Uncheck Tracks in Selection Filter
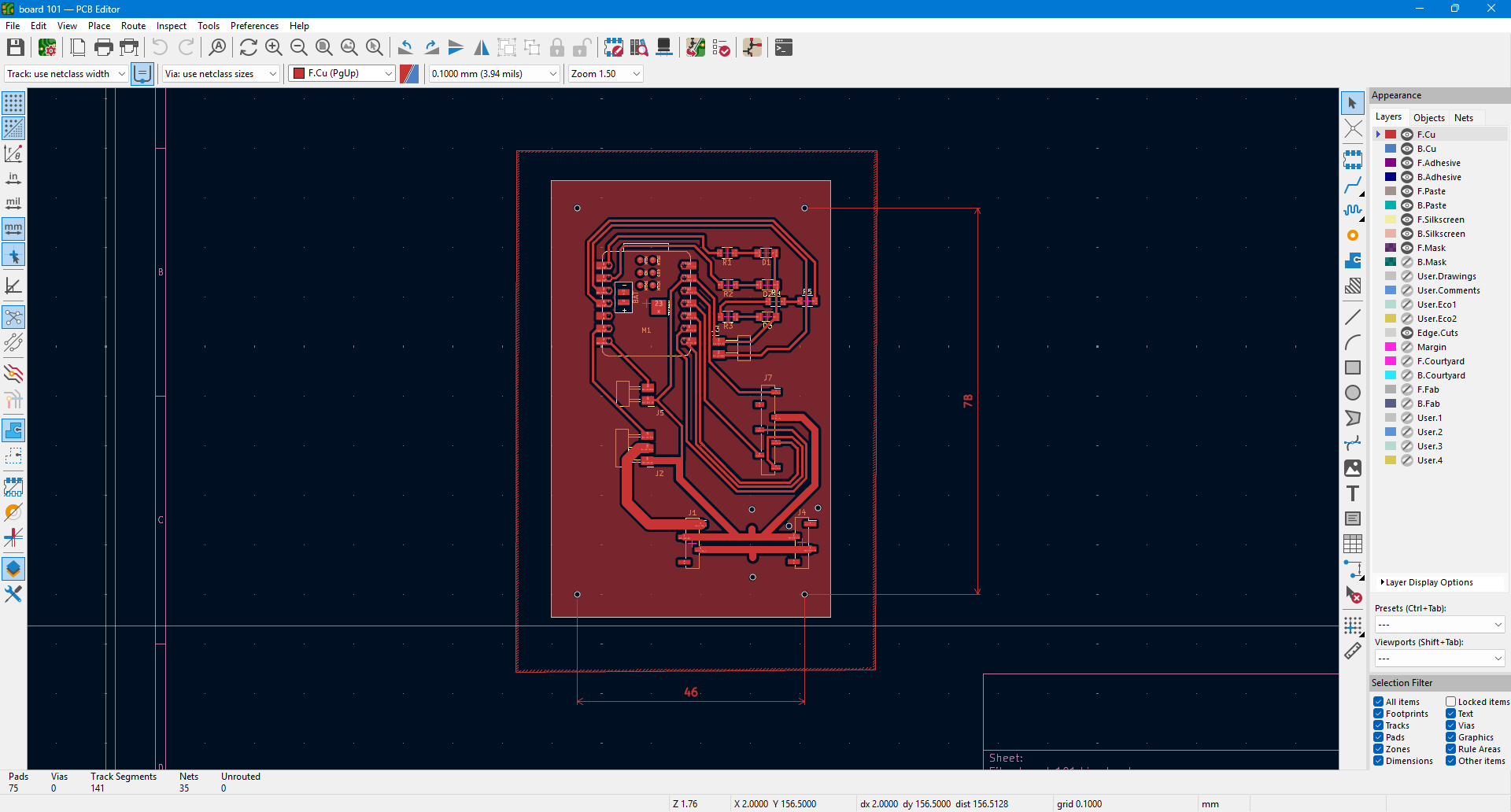The width and height of the screenshot is (1511, 812). [1379, 725]
